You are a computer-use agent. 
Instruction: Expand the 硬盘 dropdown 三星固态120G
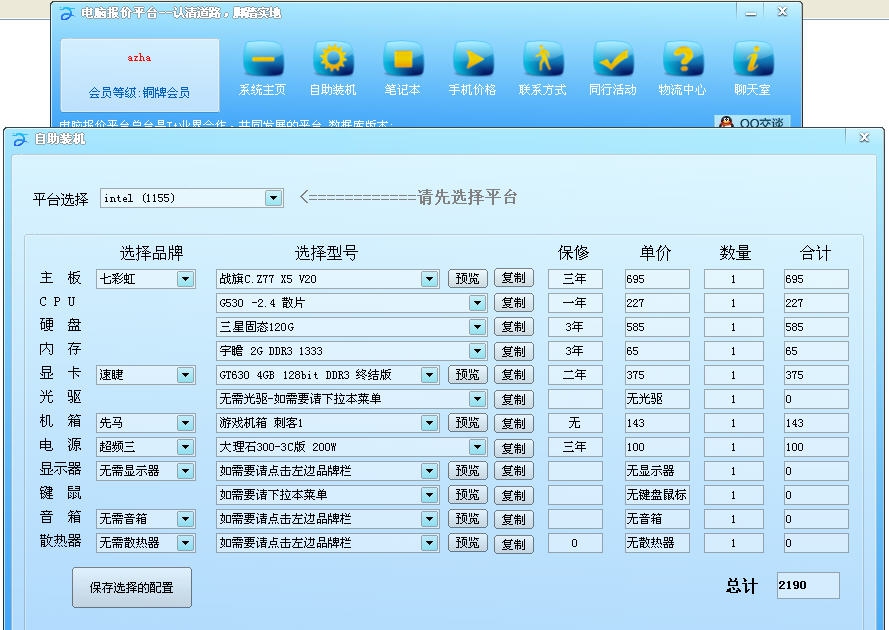click(x=477, y=327)
